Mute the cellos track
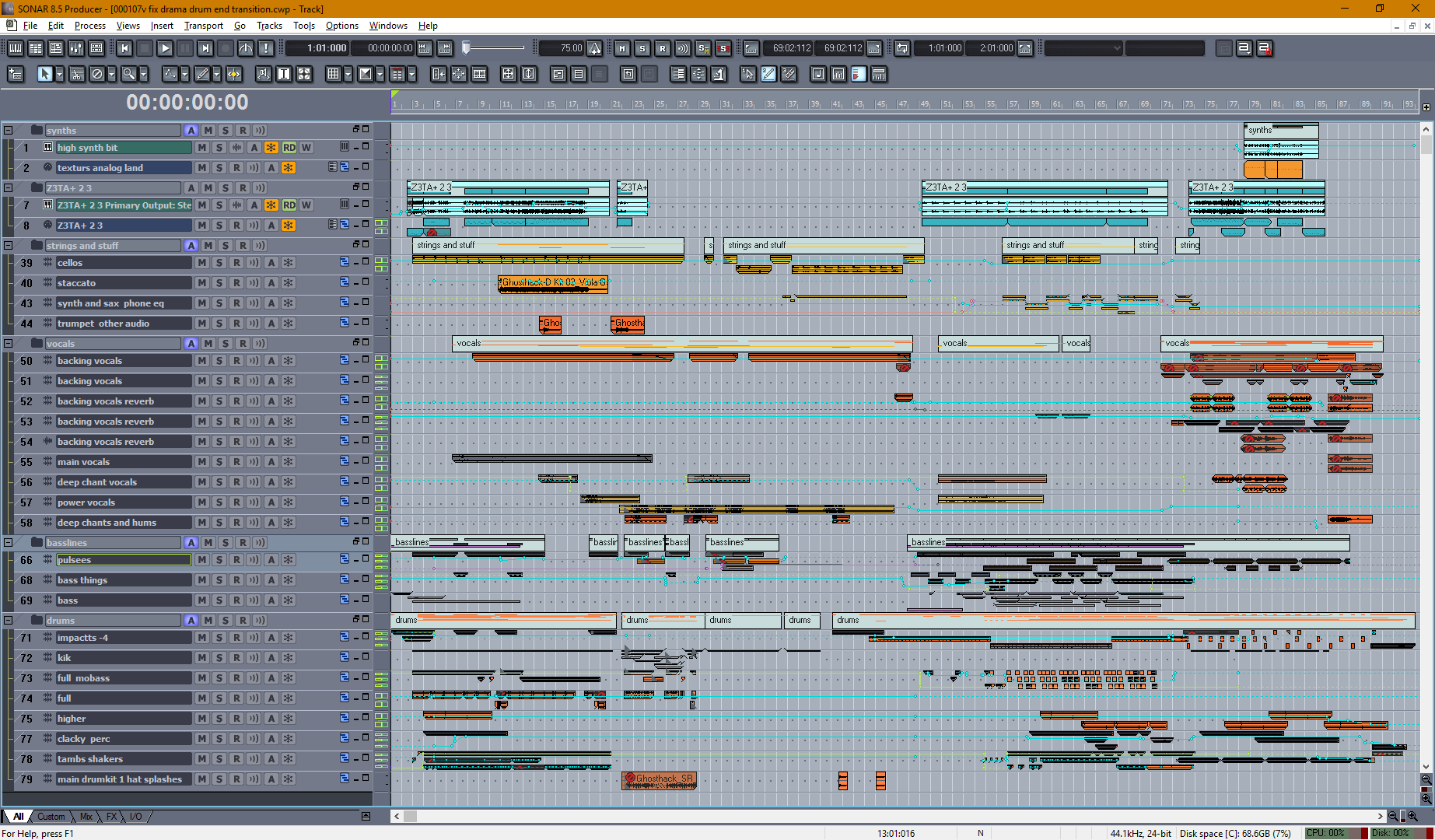The width and height of the screenshot is (1435, 840). point(202,263)
